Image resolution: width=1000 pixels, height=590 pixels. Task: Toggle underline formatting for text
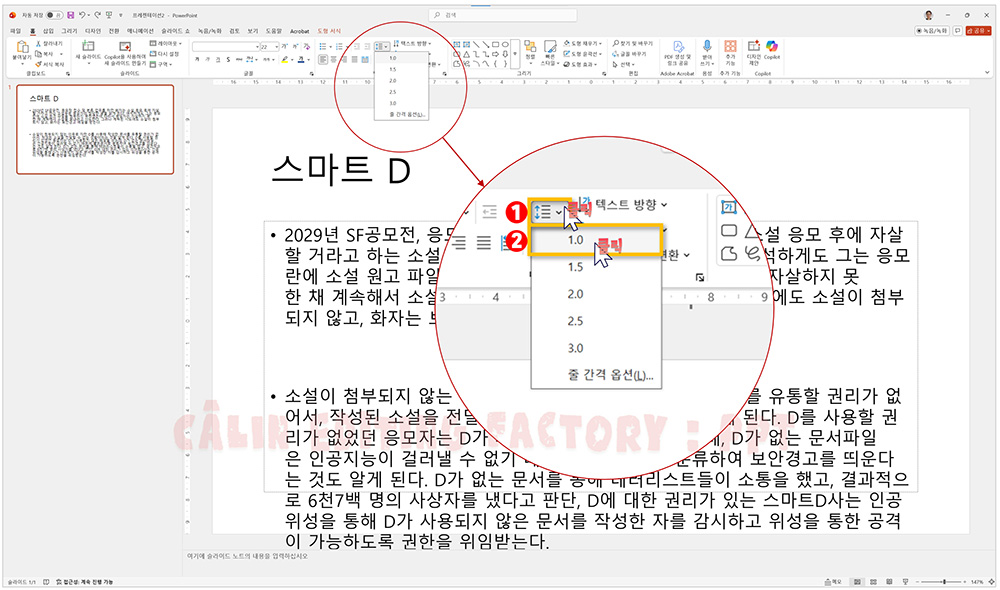coord(218,59)
